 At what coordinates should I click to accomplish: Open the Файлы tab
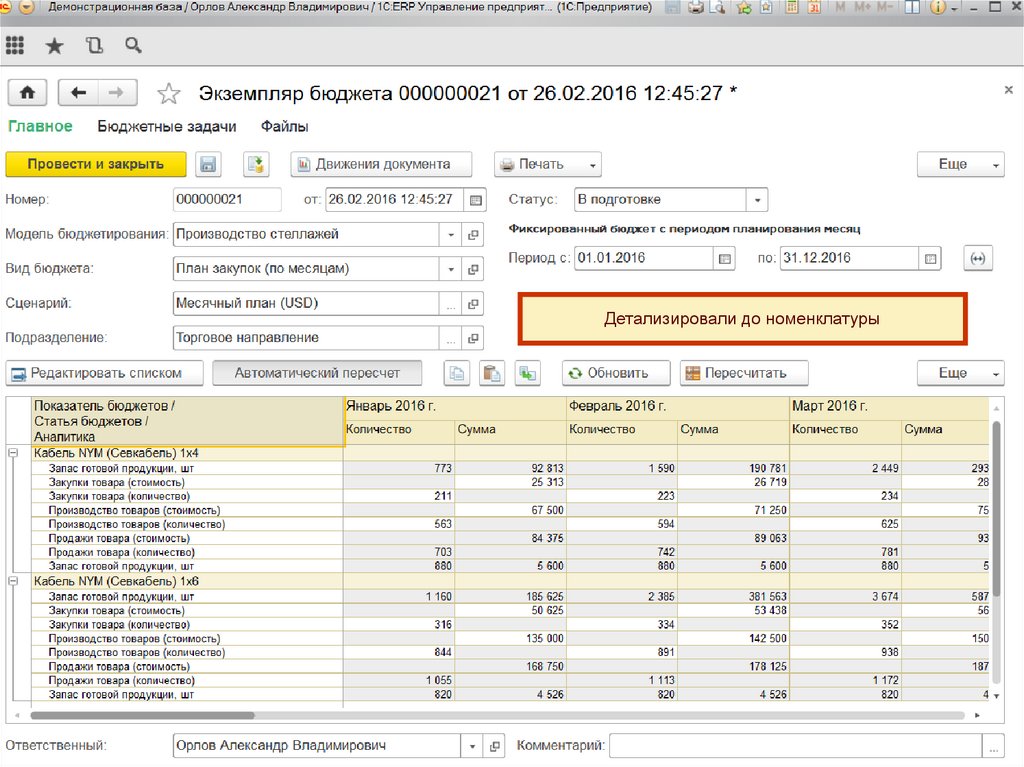click(284, 126)
